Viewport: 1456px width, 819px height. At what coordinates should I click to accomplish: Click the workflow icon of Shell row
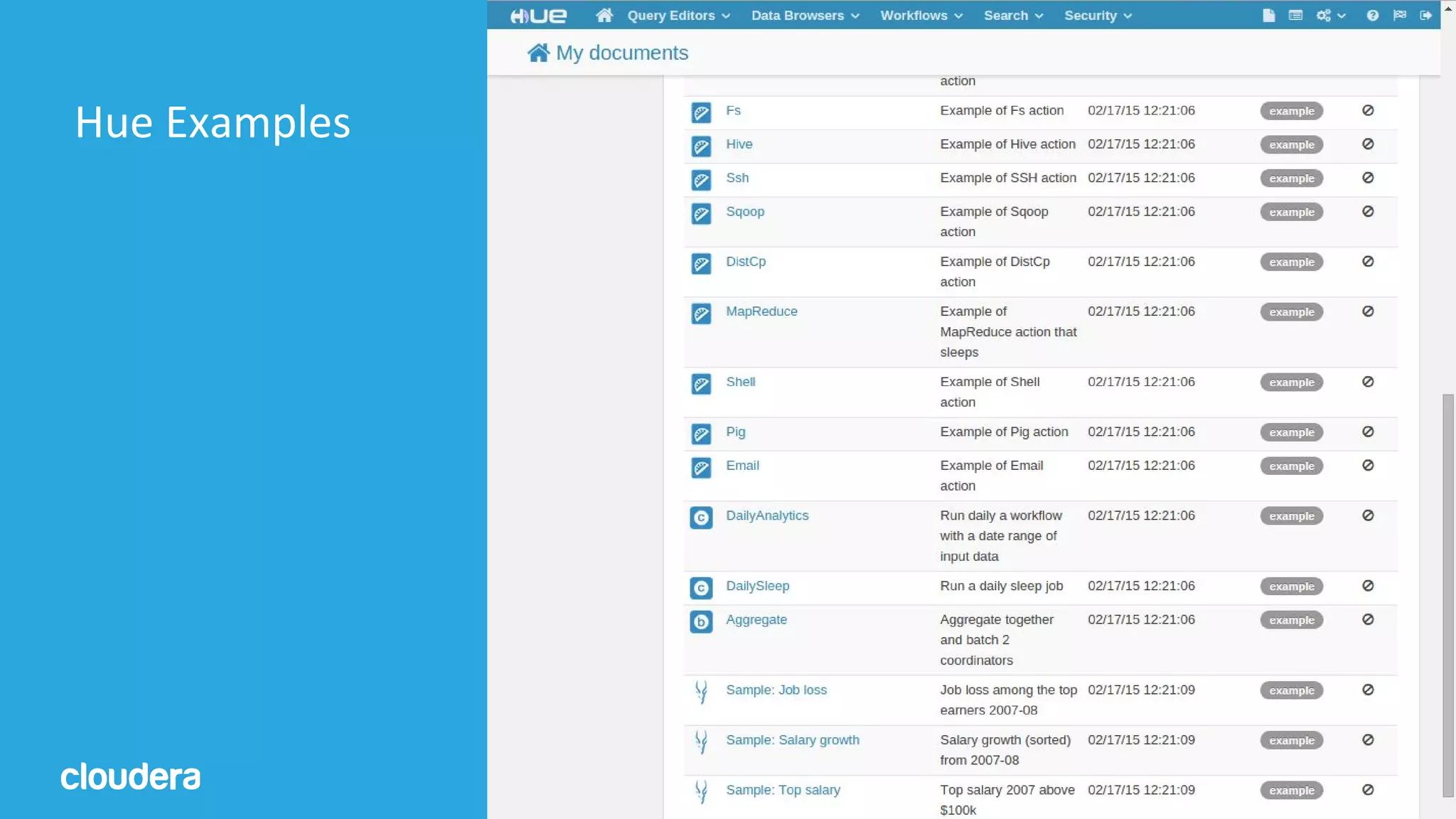[701, 384]
